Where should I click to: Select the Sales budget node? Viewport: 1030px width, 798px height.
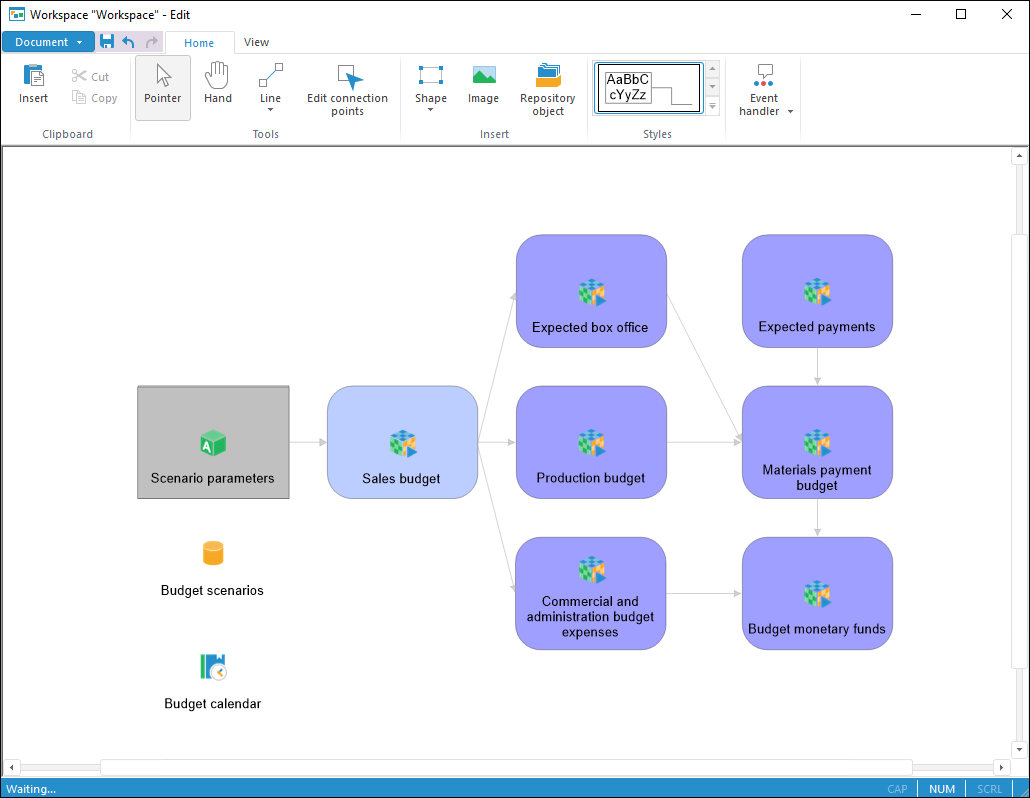(402, 442)
